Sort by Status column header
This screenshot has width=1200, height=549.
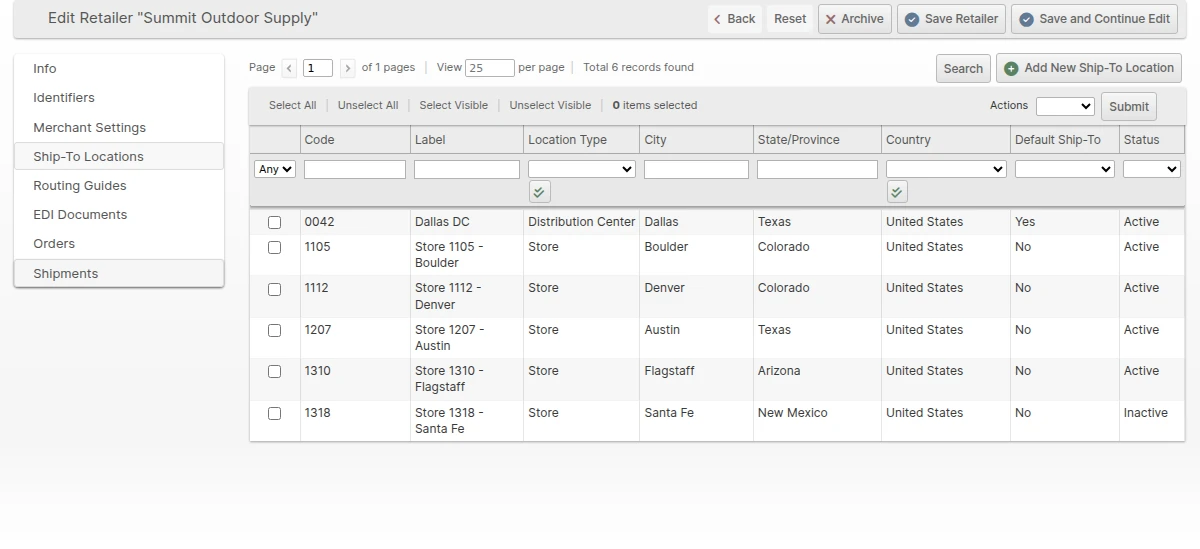(x=1152, y=140)
